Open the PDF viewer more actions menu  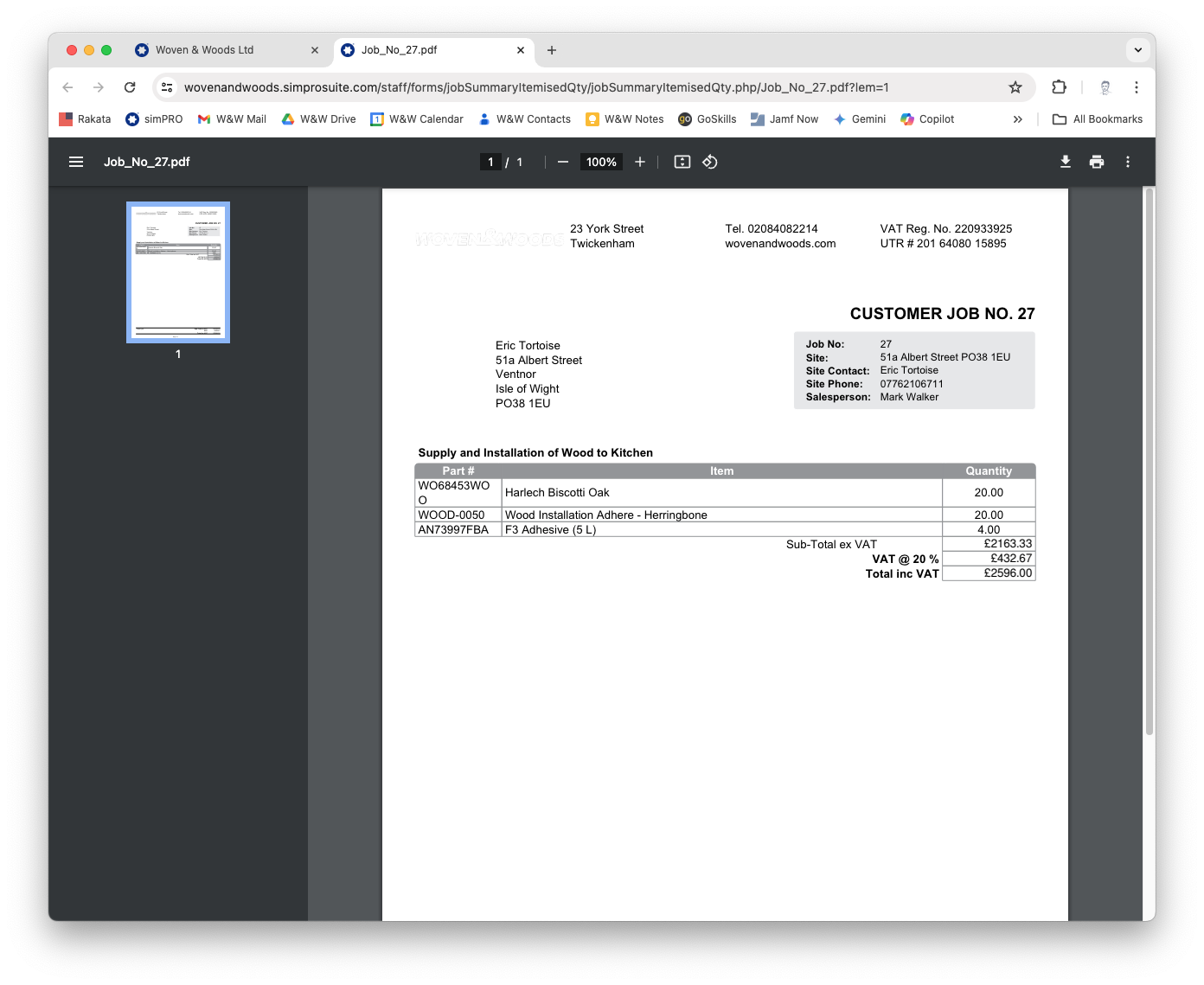tap(1128, 162)
